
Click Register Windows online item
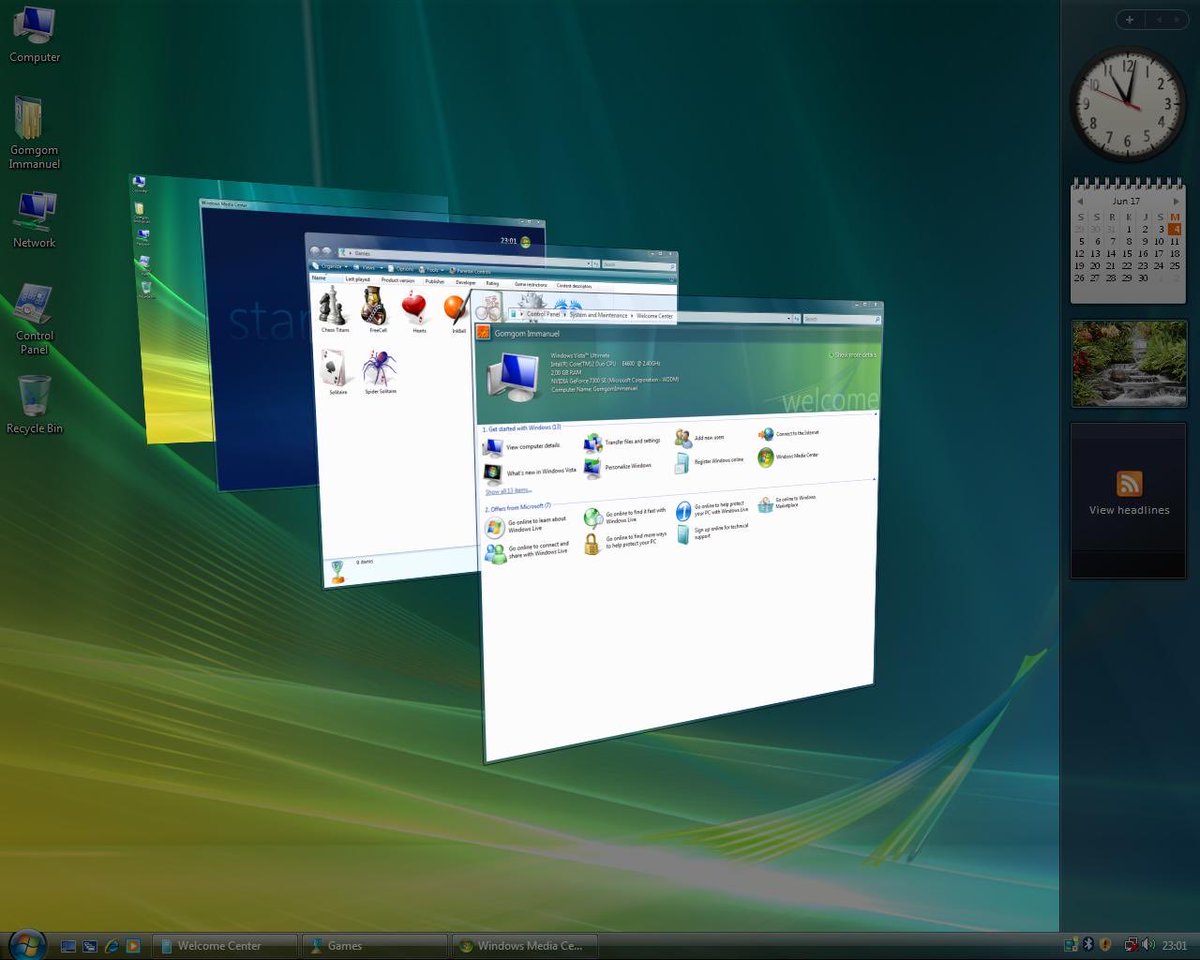coord(710,461)
